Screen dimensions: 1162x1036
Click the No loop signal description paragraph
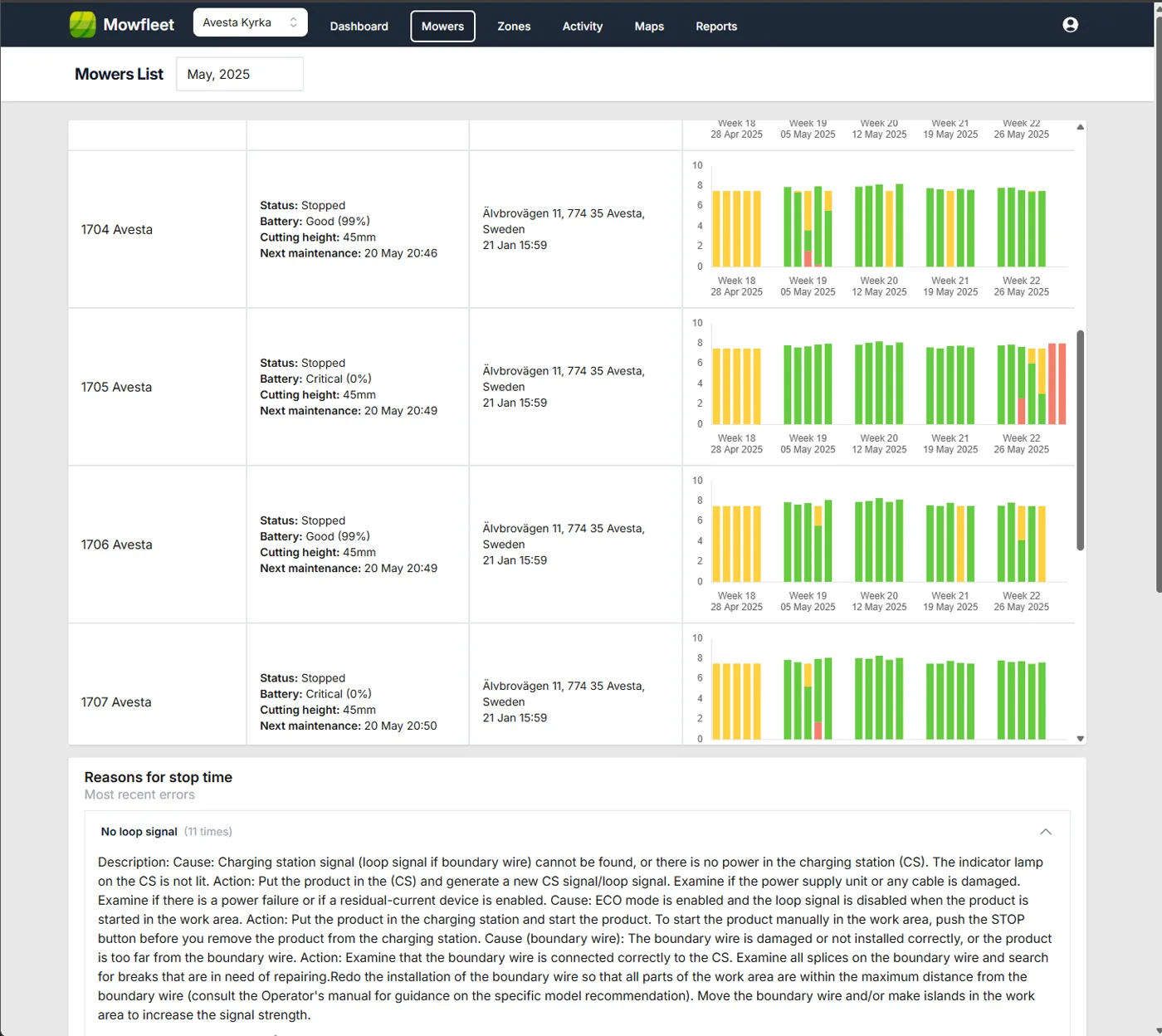575,938
